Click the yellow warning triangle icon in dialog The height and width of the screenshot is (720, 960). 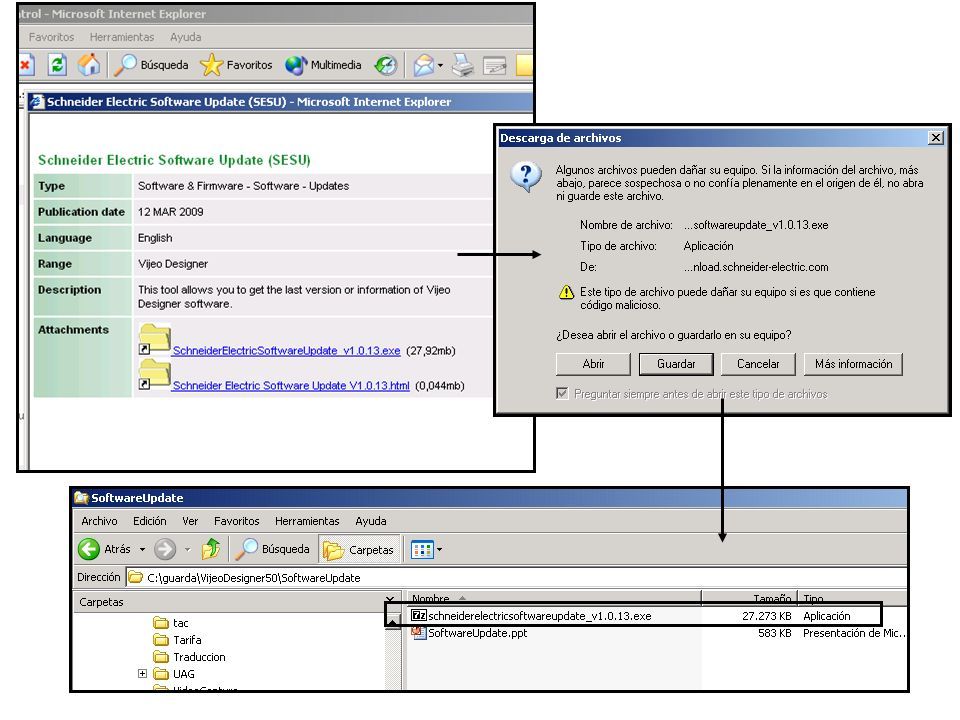[x=566, y=292]
